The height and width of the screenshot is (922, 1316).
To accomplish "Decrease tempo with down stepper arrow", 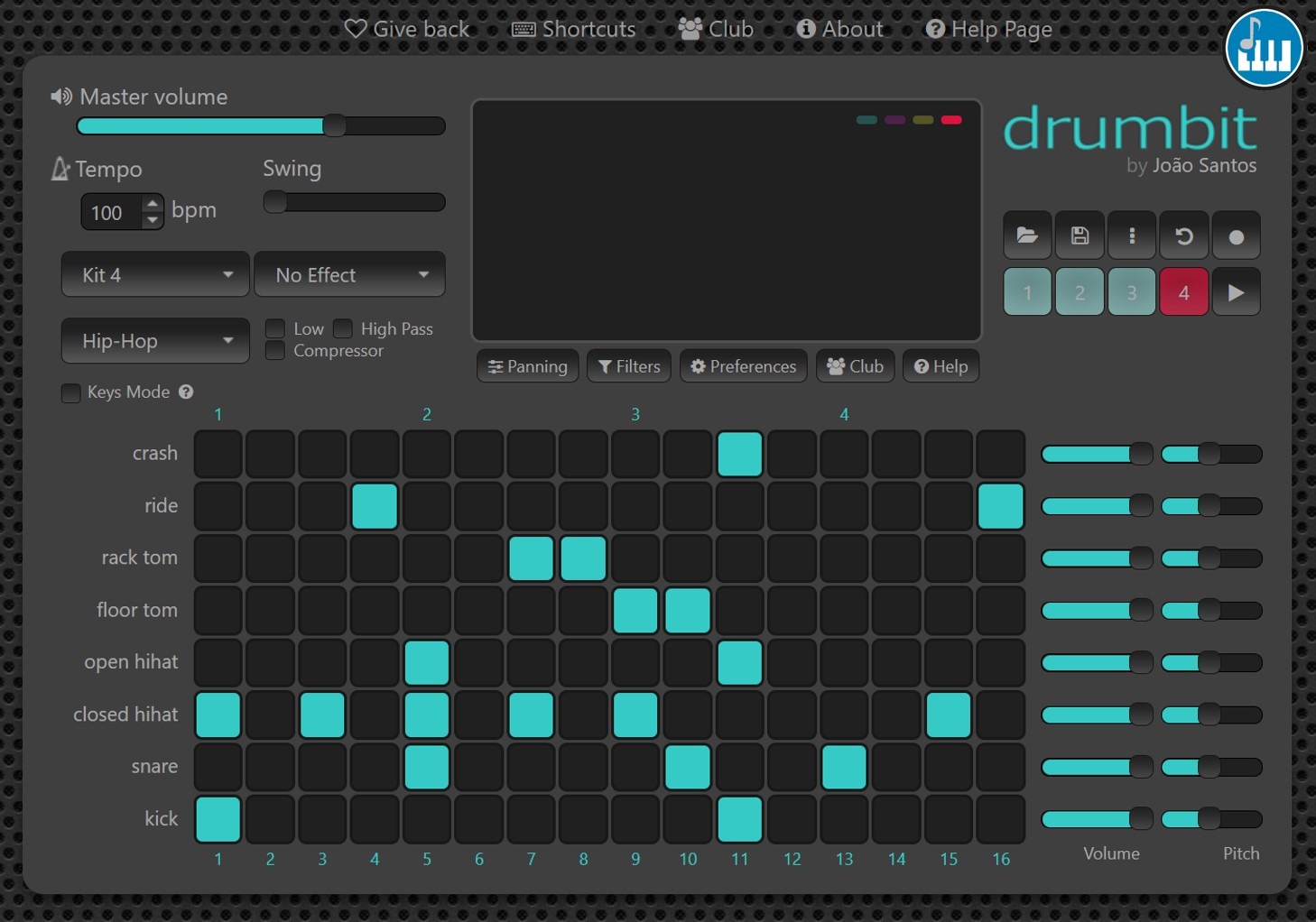I will [x=153, y=220].
